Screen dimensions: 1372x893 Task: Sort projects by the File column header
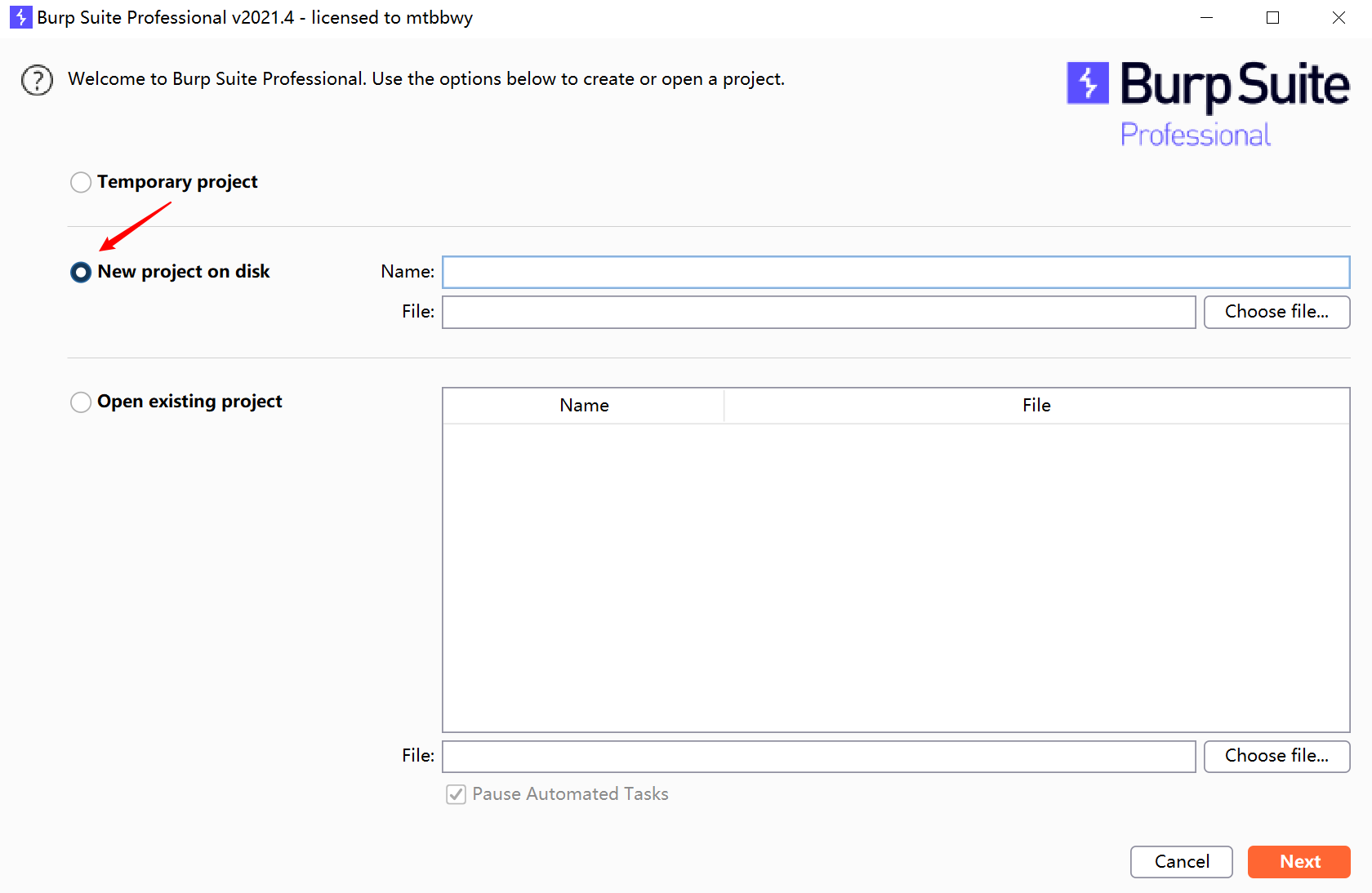(1036, 406)
